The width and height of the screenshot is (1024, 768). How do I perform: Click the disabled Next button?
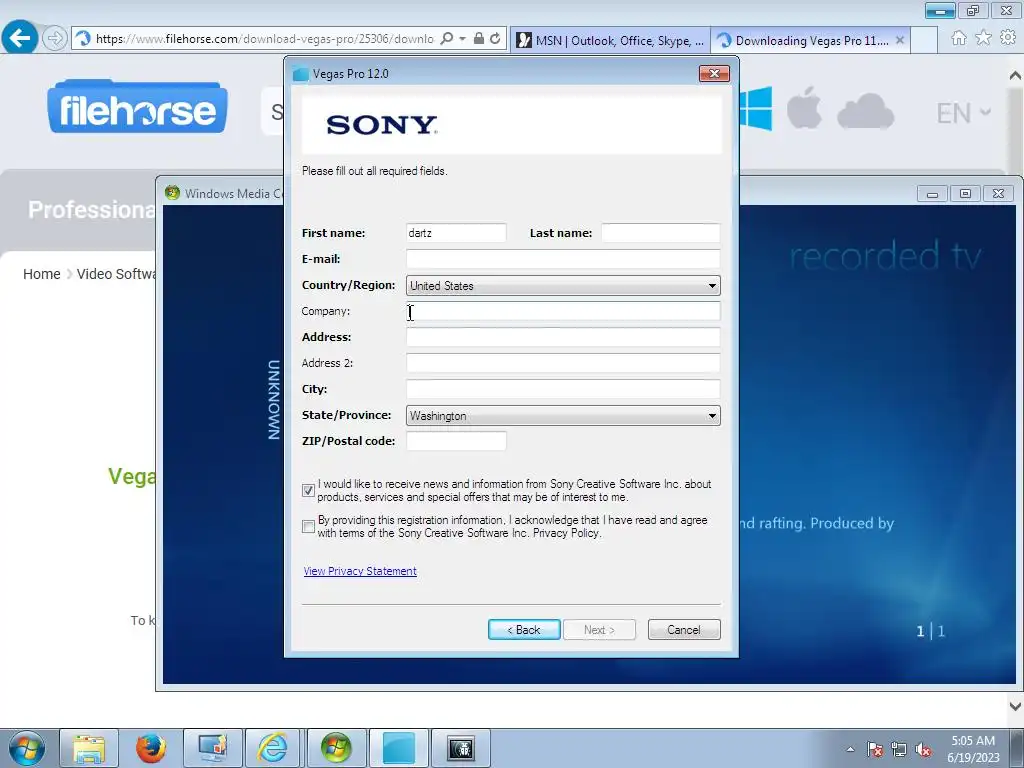599,630
